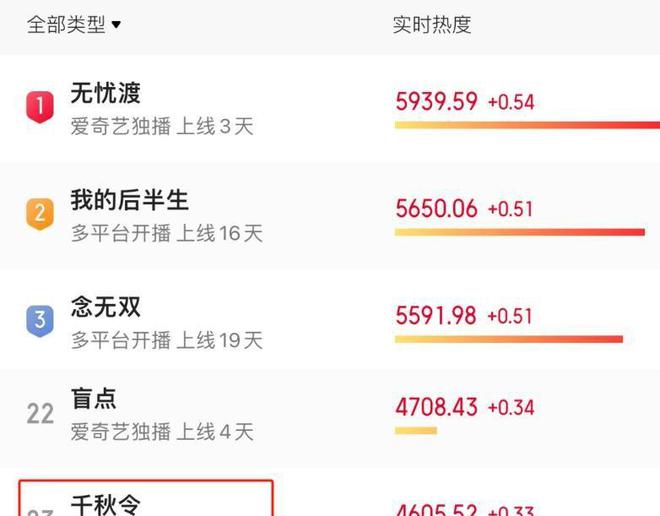Click the blue rank 3 badge
660x516 pixels.
click(40, 321)
